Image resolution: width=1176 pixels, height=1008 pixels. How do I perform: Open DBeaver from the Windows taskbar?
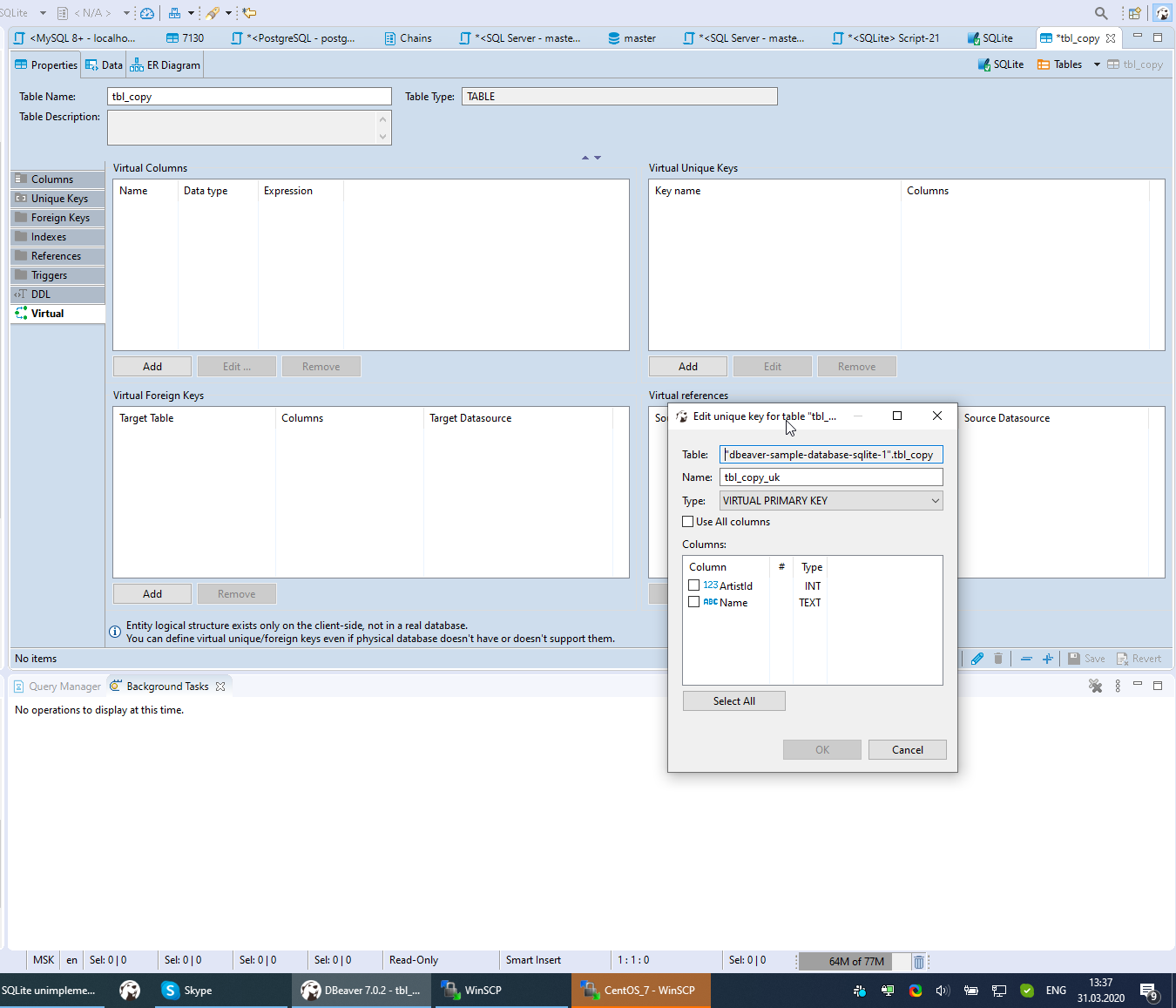tap(361, 991)
